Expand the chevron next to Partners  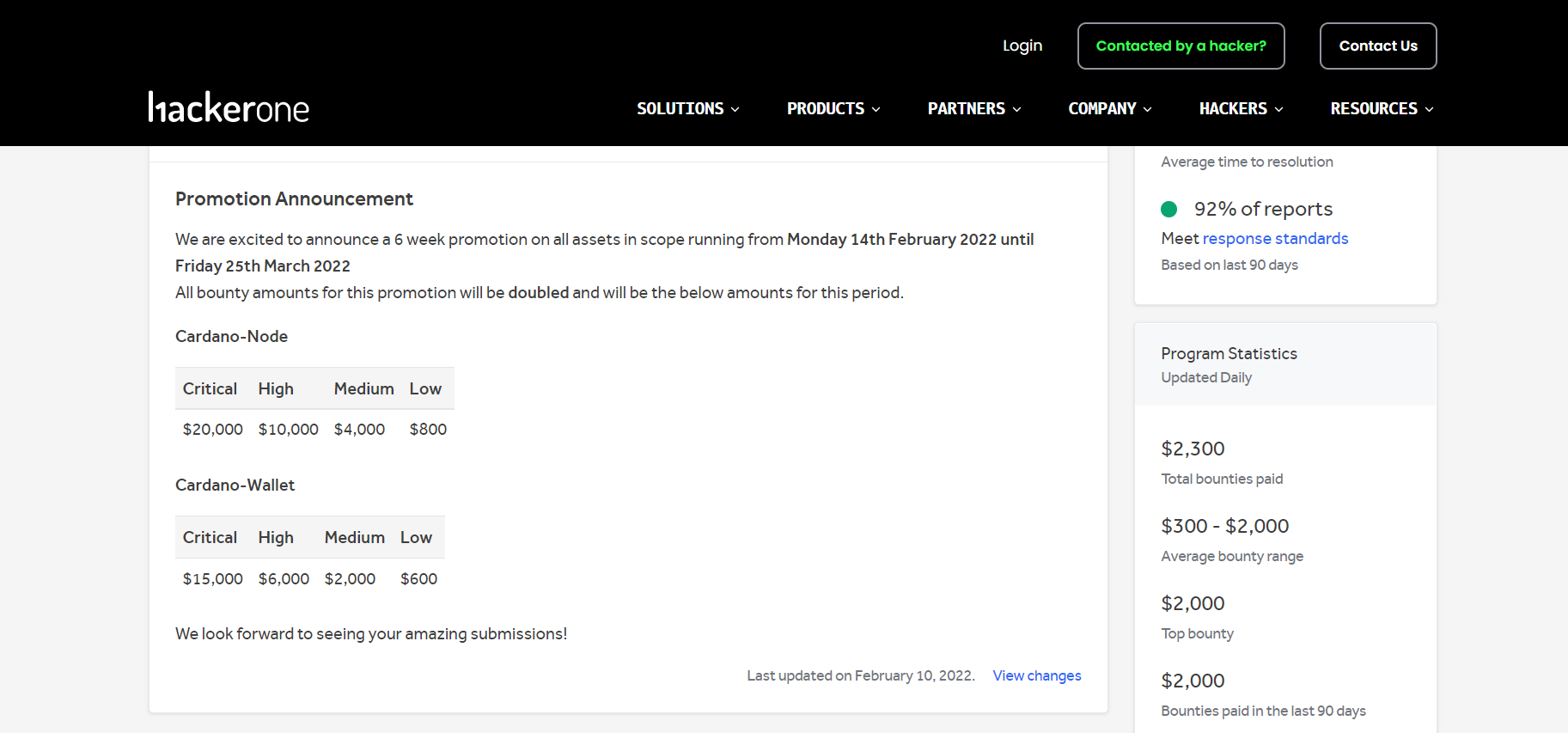click(1016, 109)
